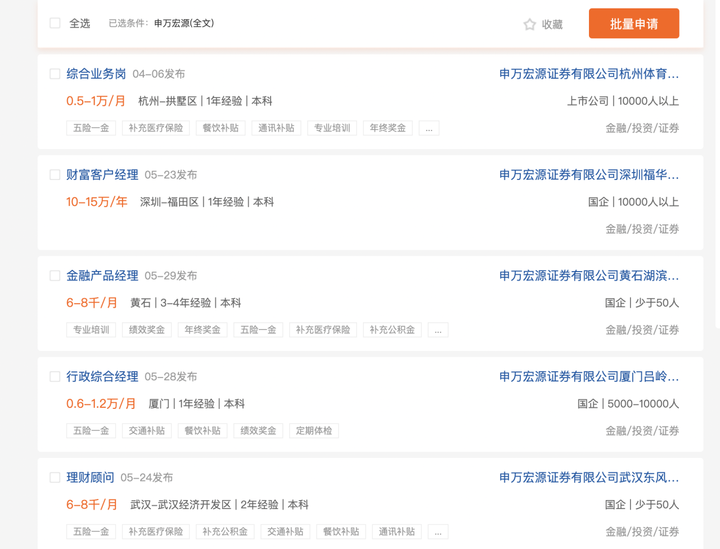Open the 综合业务岗 job posting
Viewport: 720px width, 549px height.
coord(96,74)
